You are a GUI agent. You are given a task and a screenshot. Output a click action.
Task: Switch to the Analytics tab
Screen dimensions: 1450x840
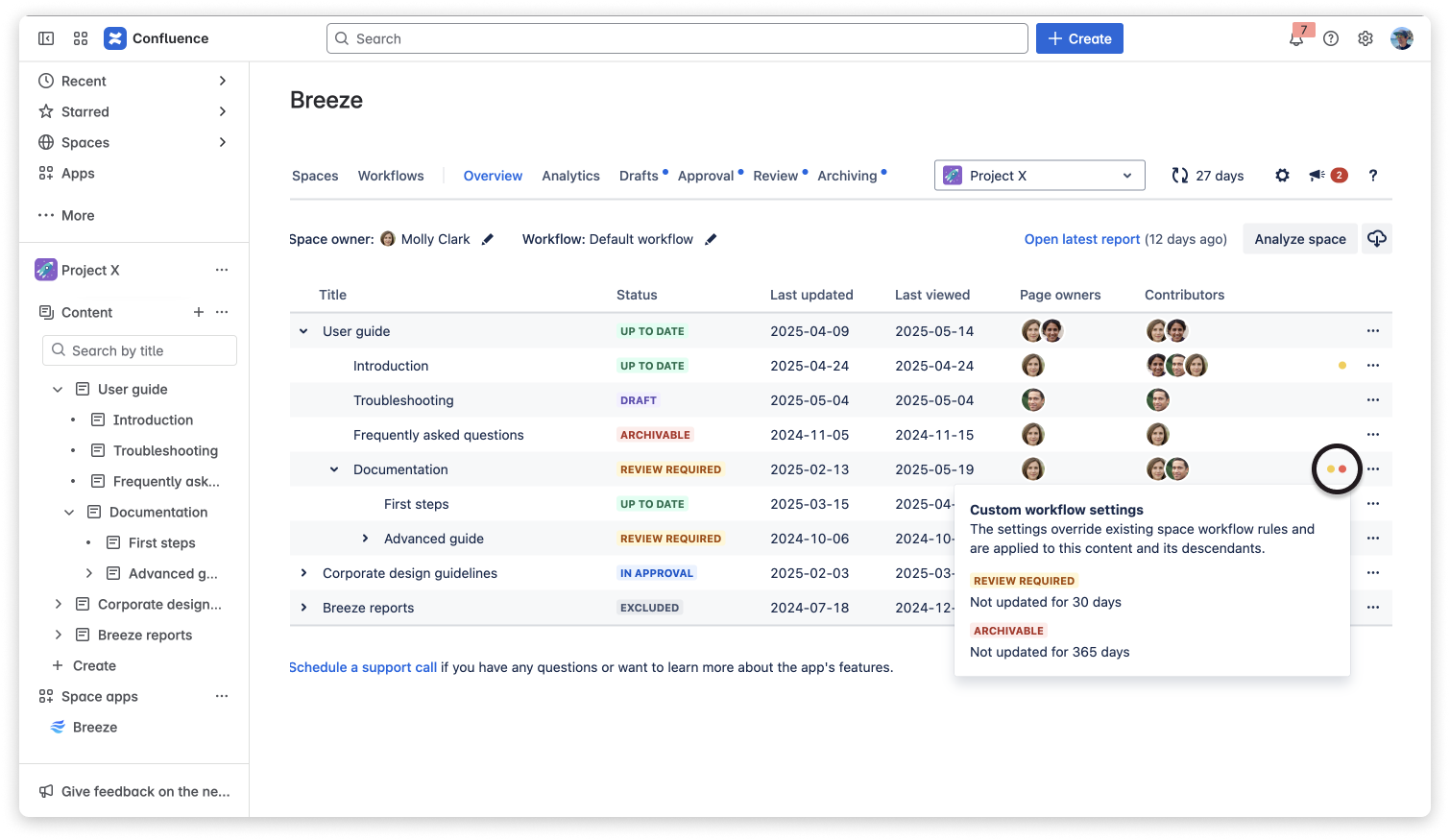[x=570, y=176]
